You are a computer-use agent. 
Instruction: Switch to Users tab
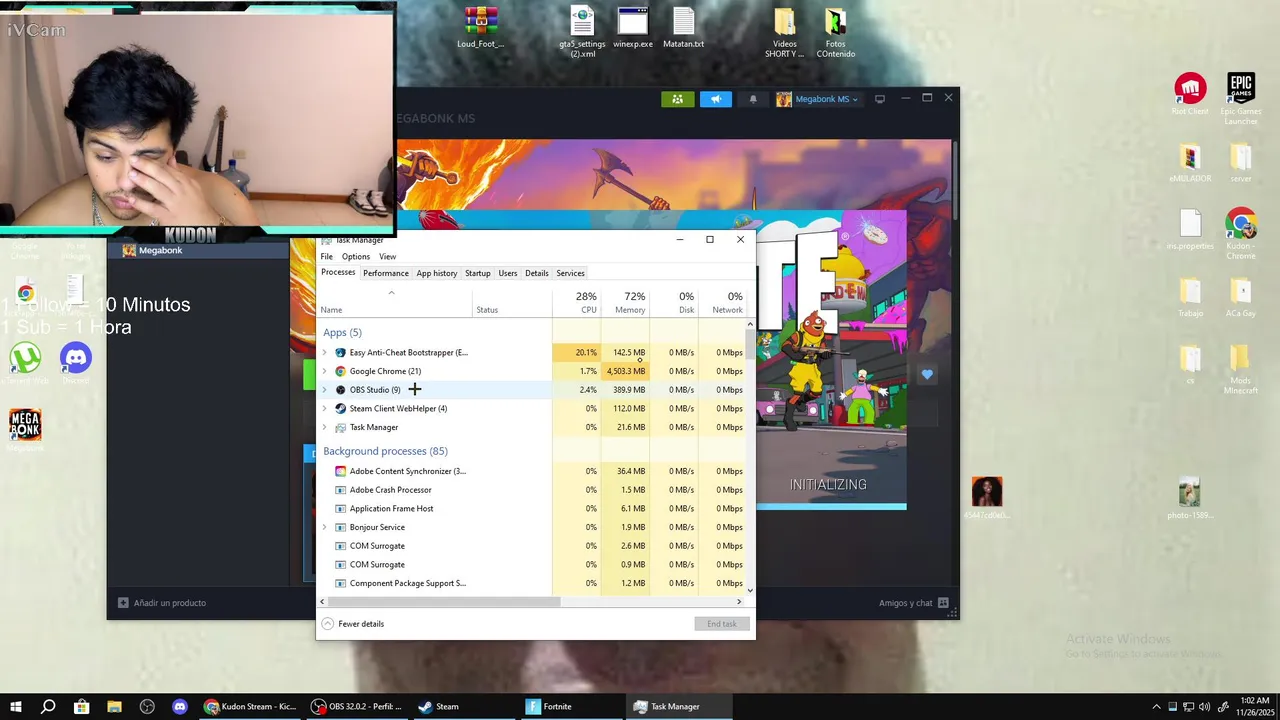click(x=508, y=273)
